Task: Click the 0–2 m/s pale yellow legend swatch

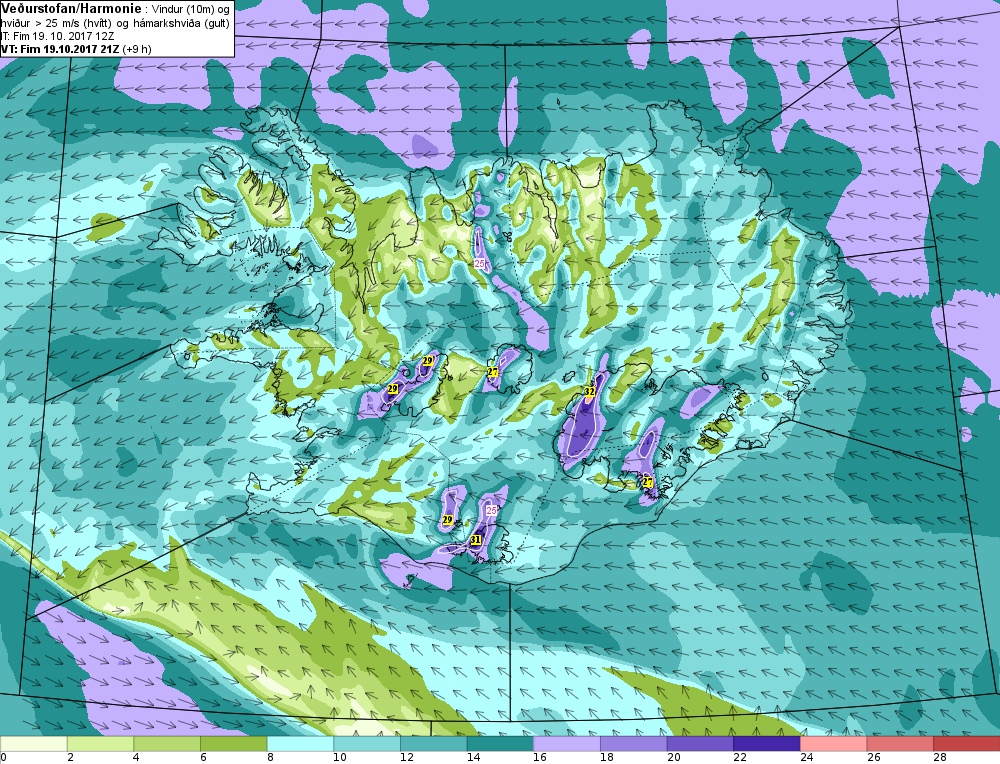Action: pyautogui.click(x=34, y=743)
